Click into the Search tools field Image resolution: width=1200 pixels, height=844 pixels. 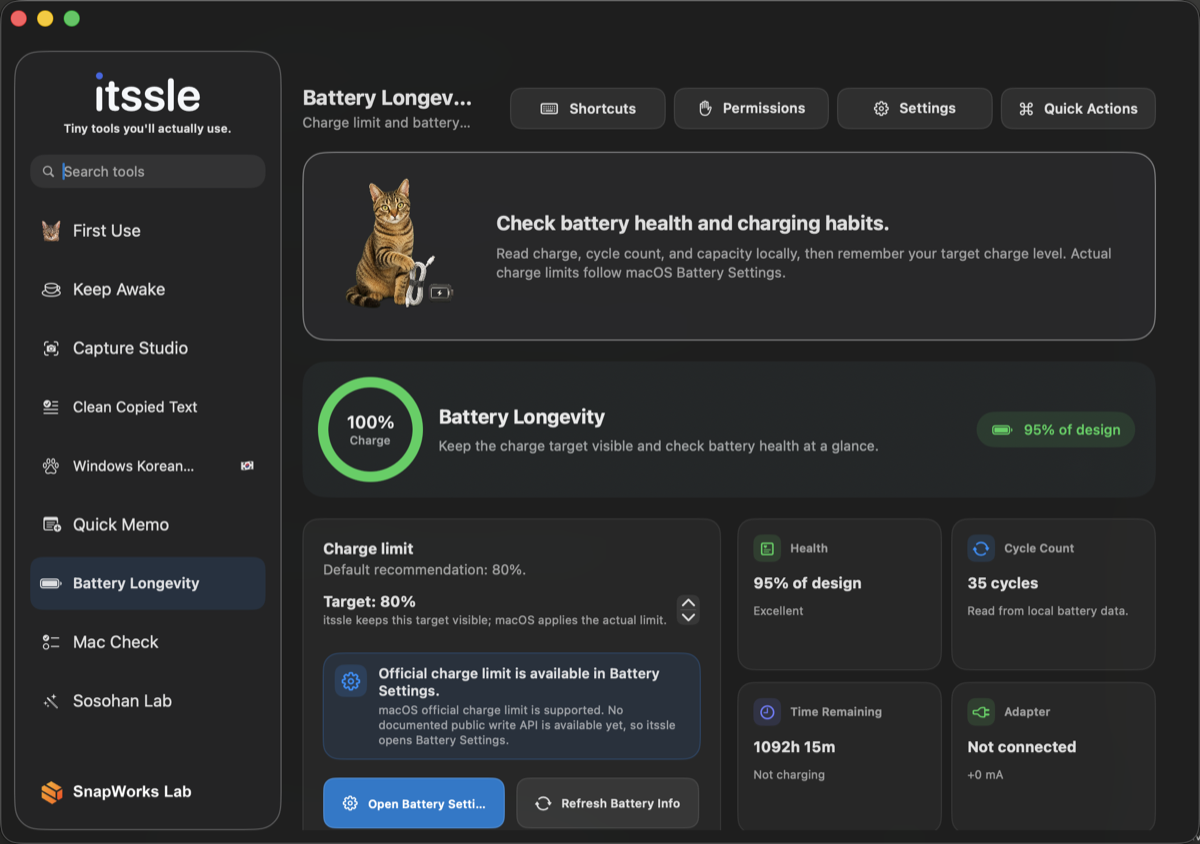[148, 172]
